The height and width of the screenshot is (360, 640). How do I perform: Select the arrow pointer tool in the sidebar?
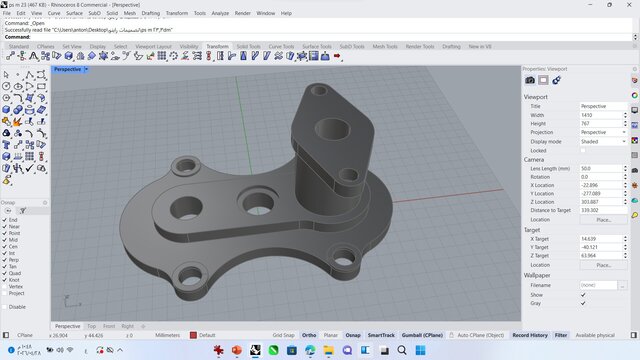(x=6, y=75)
